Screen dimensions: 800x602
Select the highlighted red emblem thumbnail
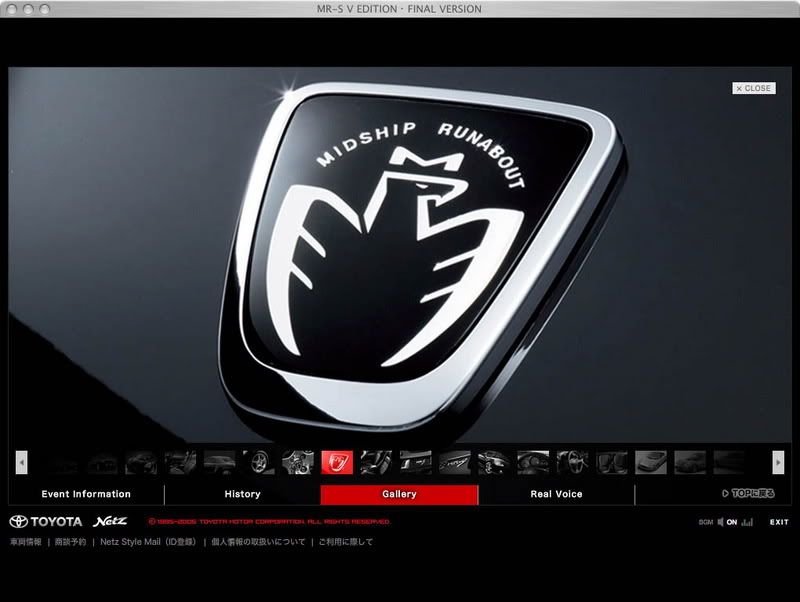click(x=337, y=463)
